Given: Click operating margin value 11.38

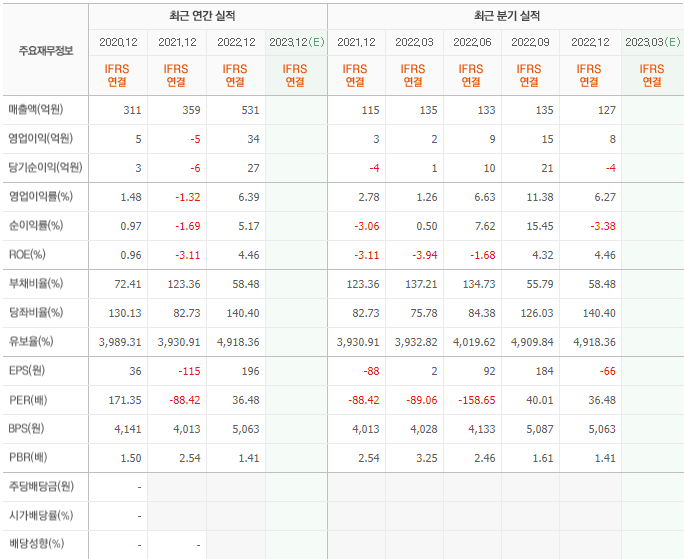Looking at the screenshot, I should click(540, 197).
